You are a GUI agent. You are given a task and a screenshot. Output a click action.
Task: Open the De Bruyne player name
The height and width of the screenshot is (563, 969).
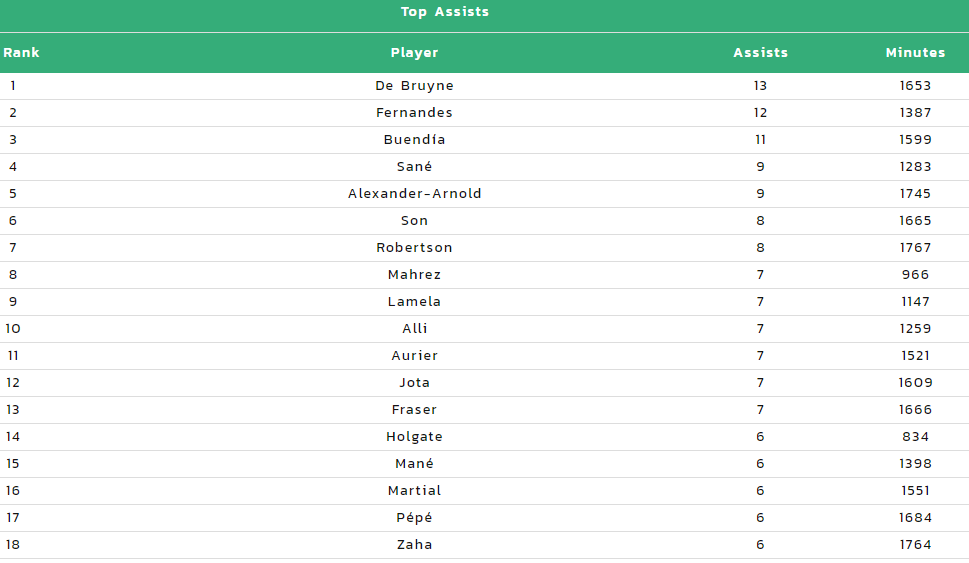(414, 85)
